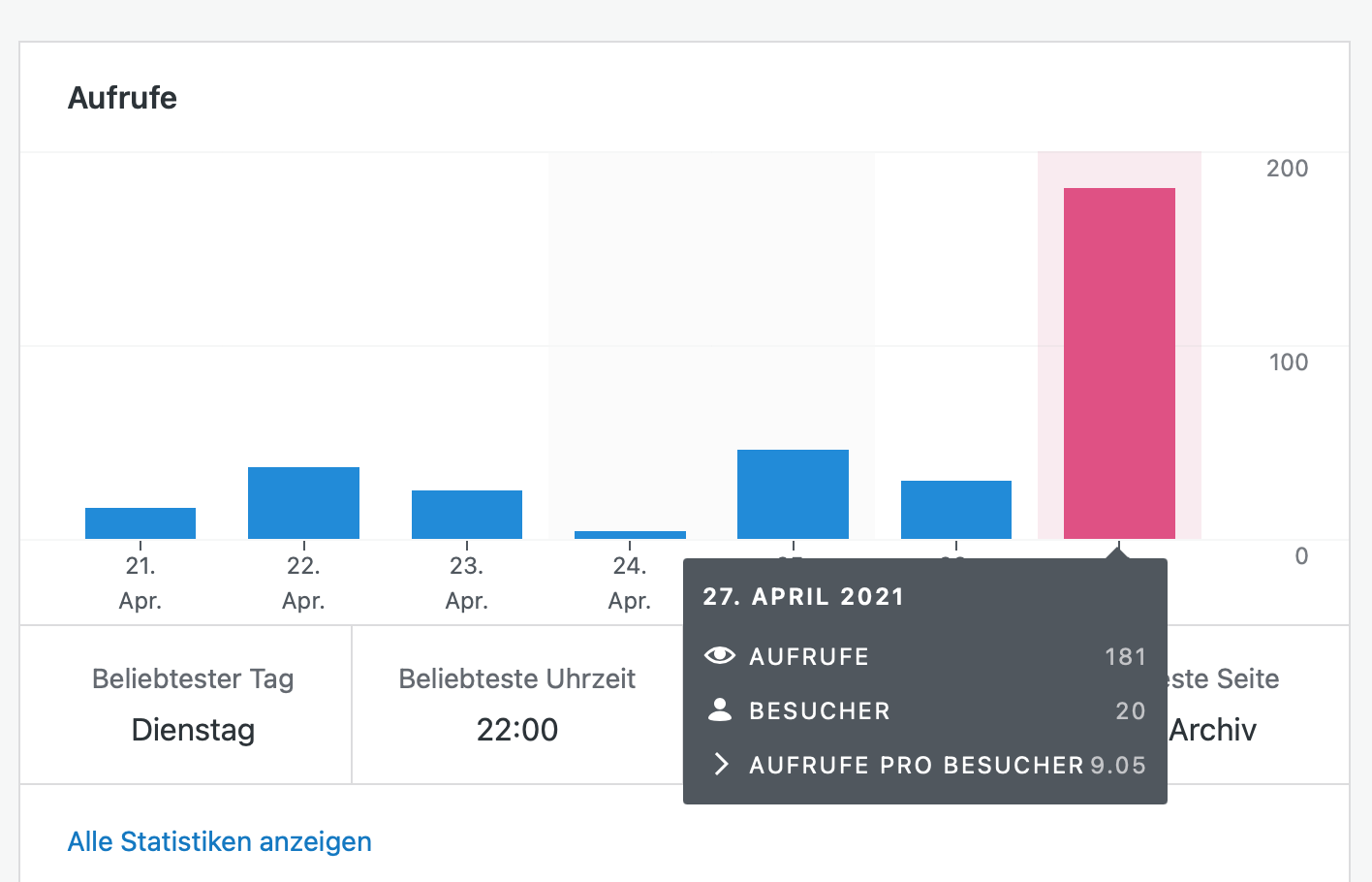Click the 21. Apr. axis label
The height and width of the screenshot is (882, 1372).
(x=140, y=583)
